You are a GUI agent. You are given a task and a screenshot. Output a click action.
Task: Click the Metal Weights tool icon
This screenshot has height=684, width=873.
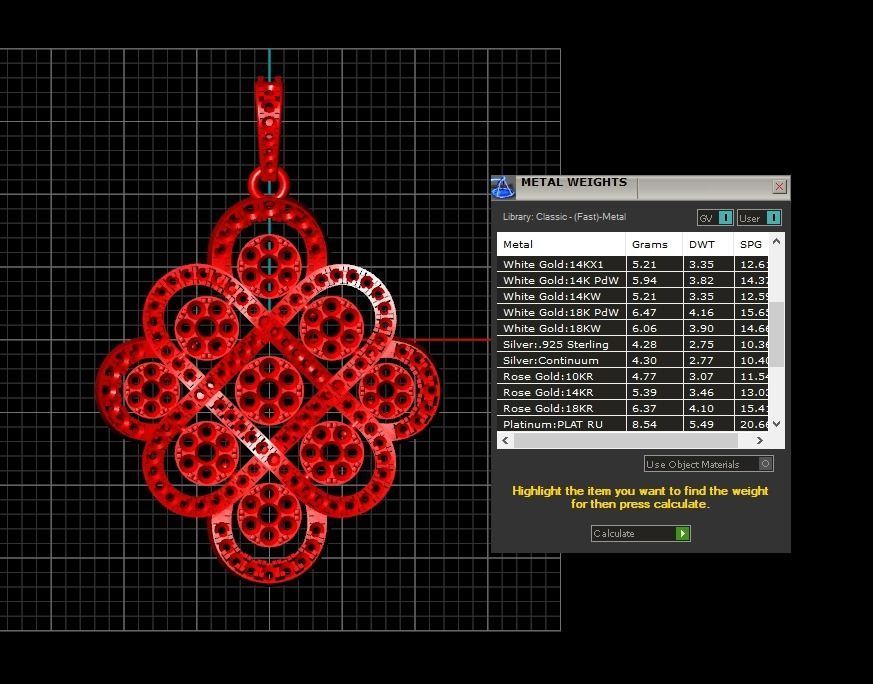(503, 188)
